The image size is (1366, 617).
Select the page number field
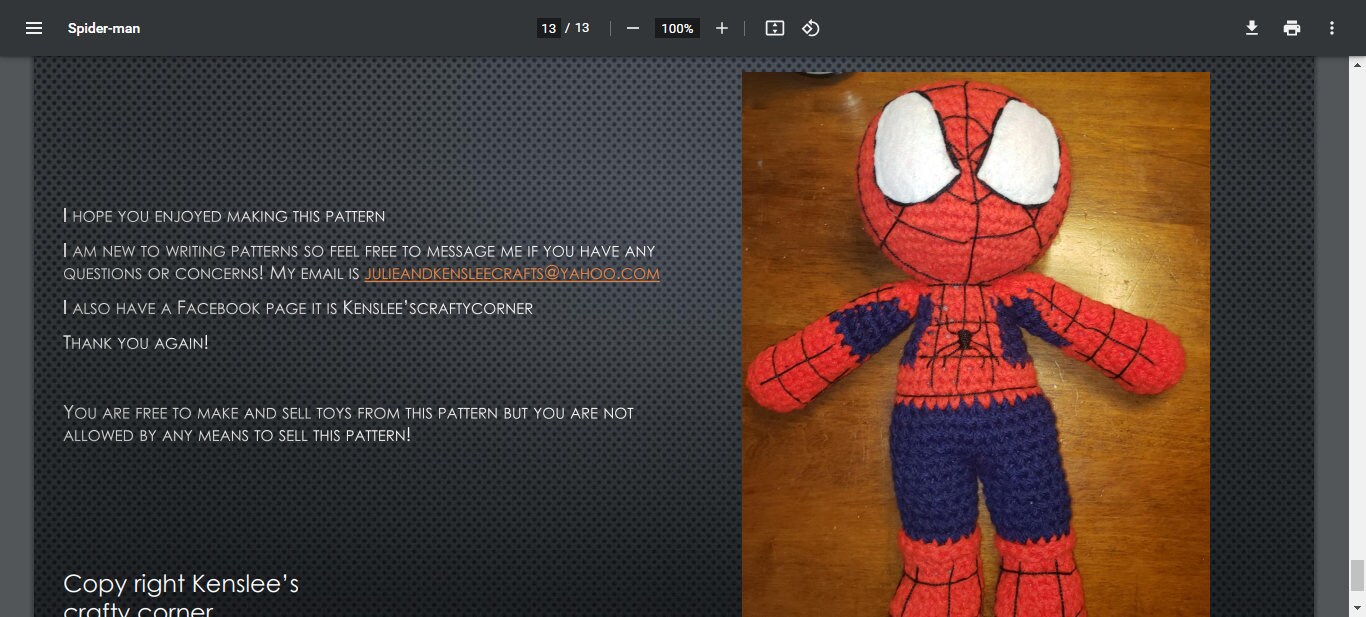[x=548, y=28]
